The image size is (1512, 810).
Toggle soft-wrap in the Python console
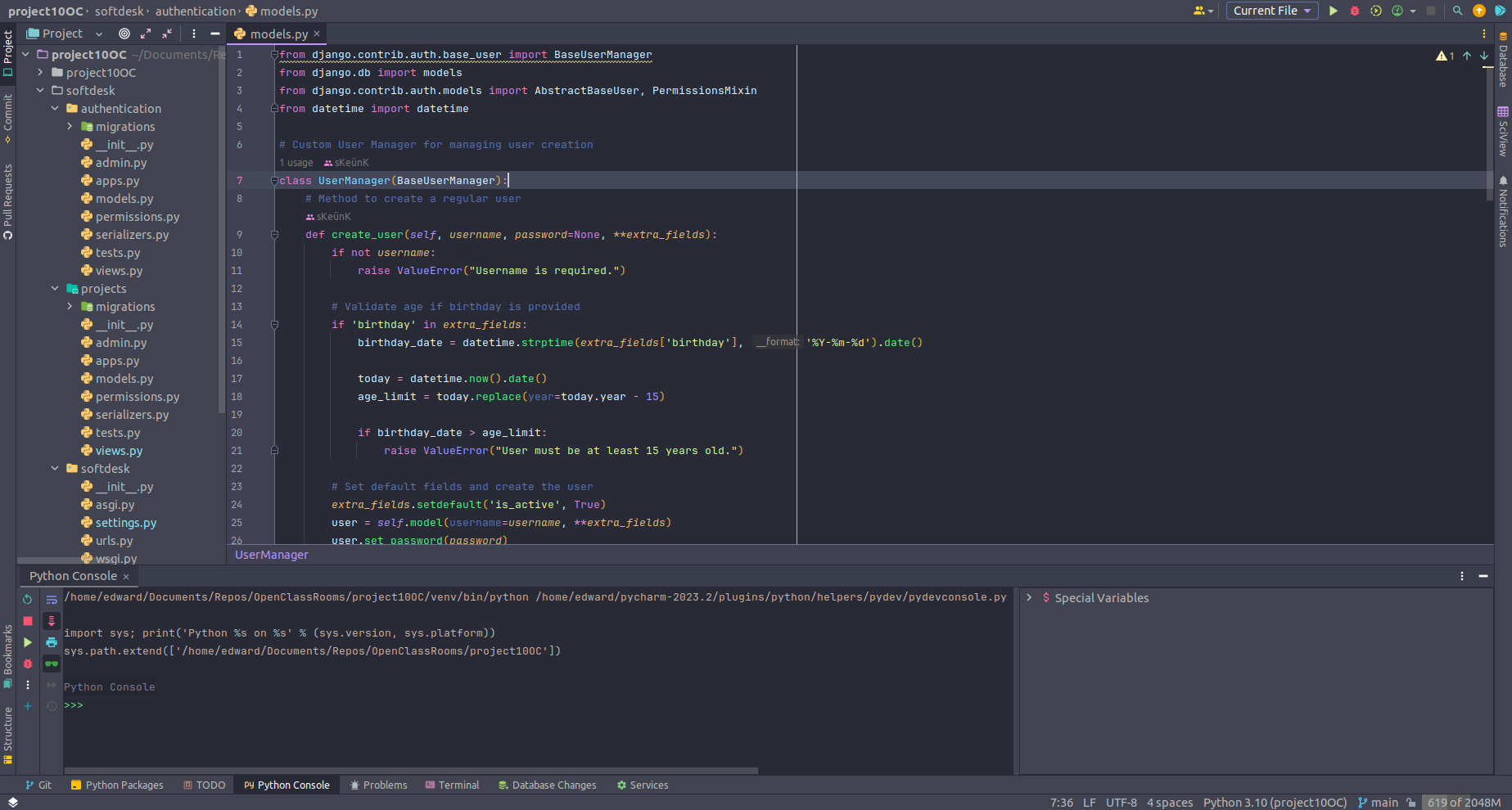coord(52,600)
